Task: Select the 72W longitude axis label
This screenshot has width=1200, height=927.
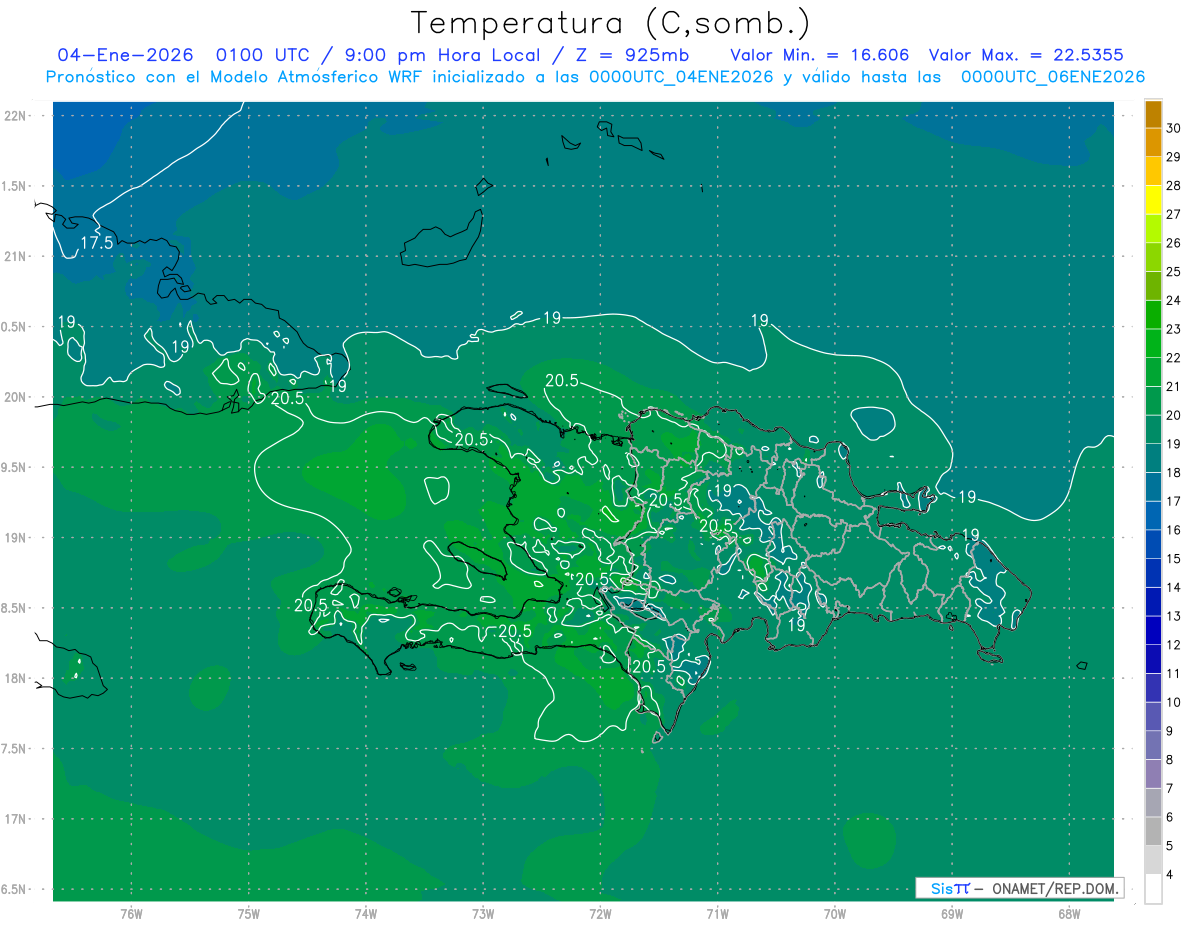Action: (x=600, y=913)
